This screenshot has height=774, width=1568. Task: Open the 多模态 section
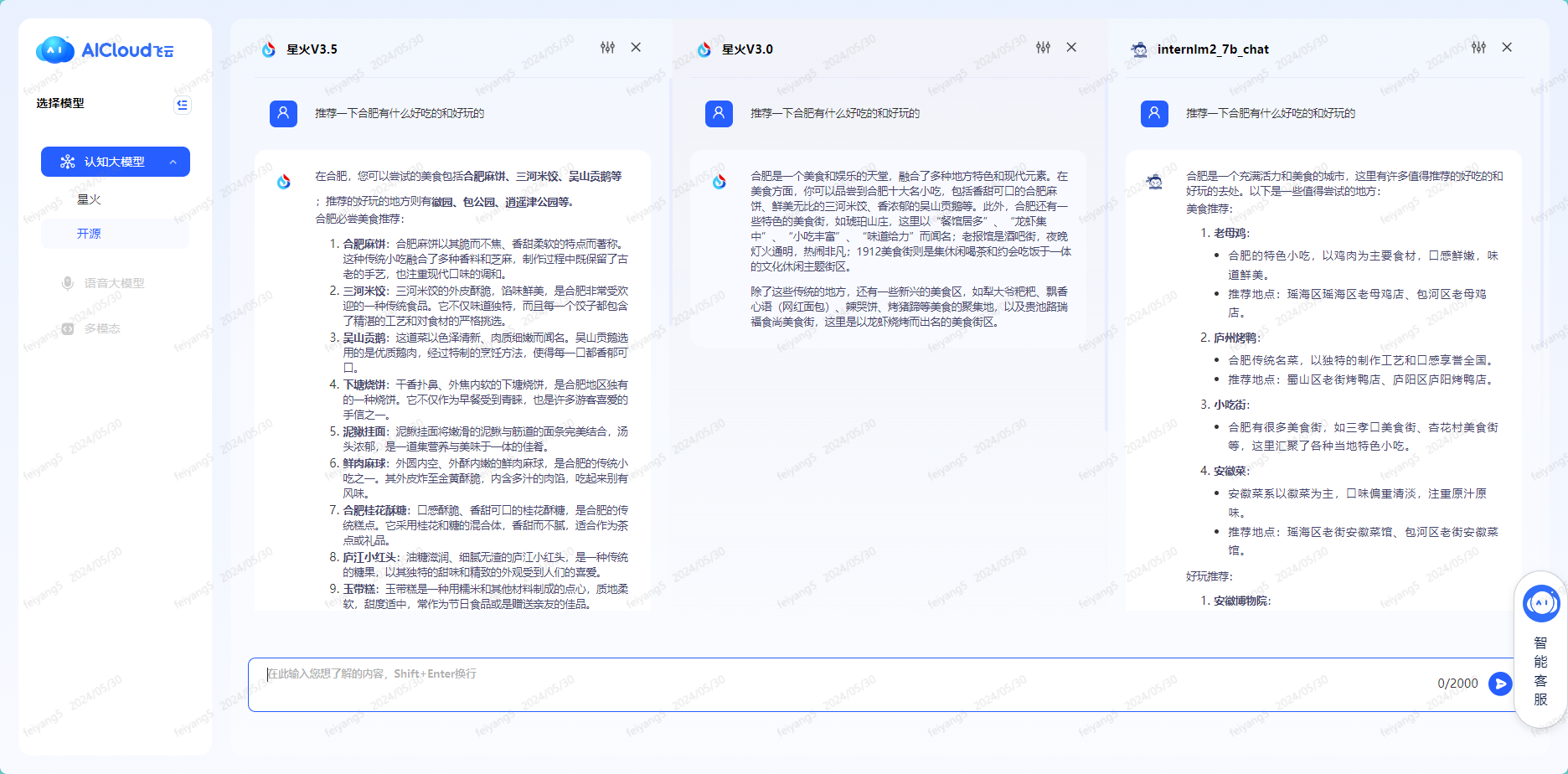pos(102,328)
